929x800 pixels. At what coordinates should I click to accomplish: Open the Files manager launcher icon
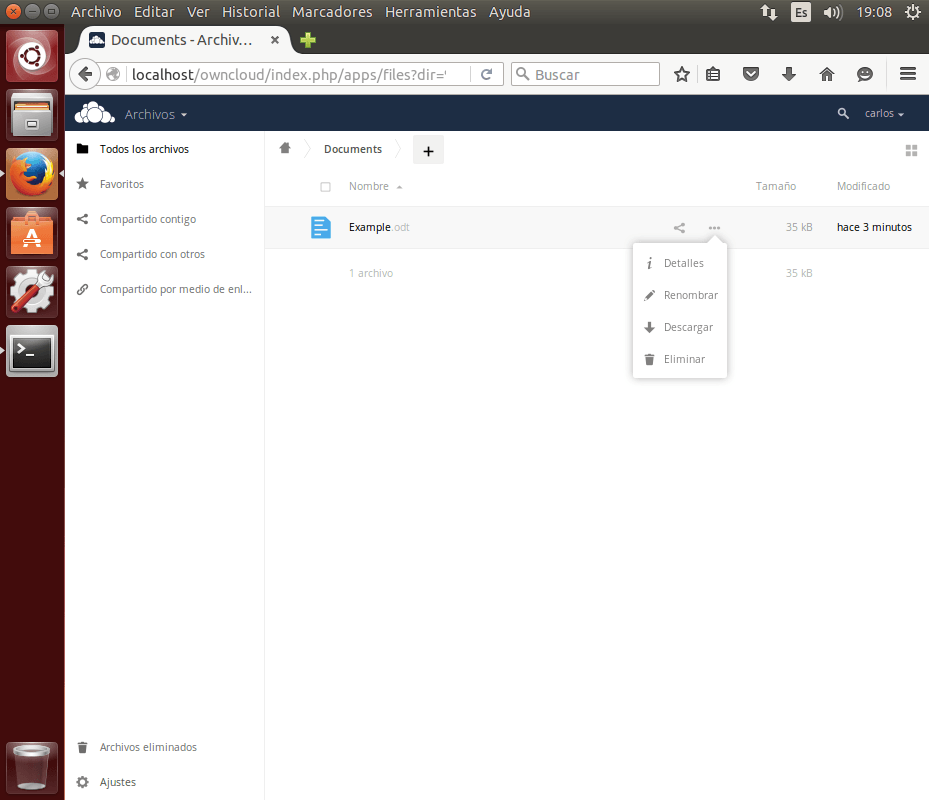[x=32, y=114]
